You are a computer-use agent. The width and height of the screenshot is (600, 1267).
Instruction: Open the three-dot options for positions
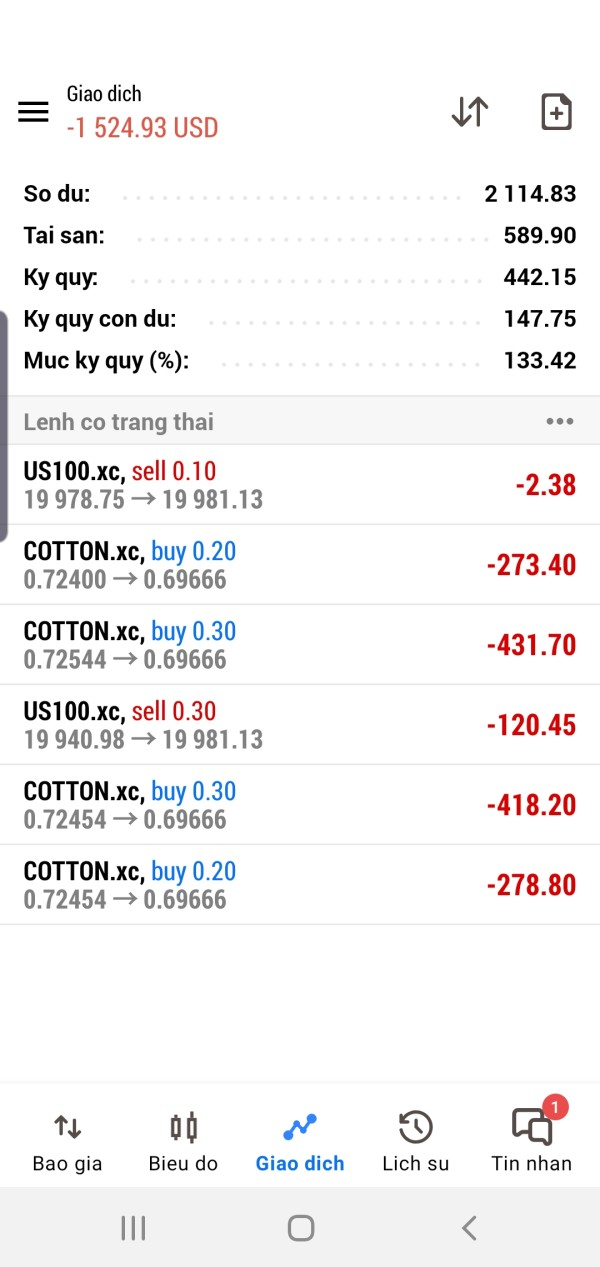(x=560, y=422)
